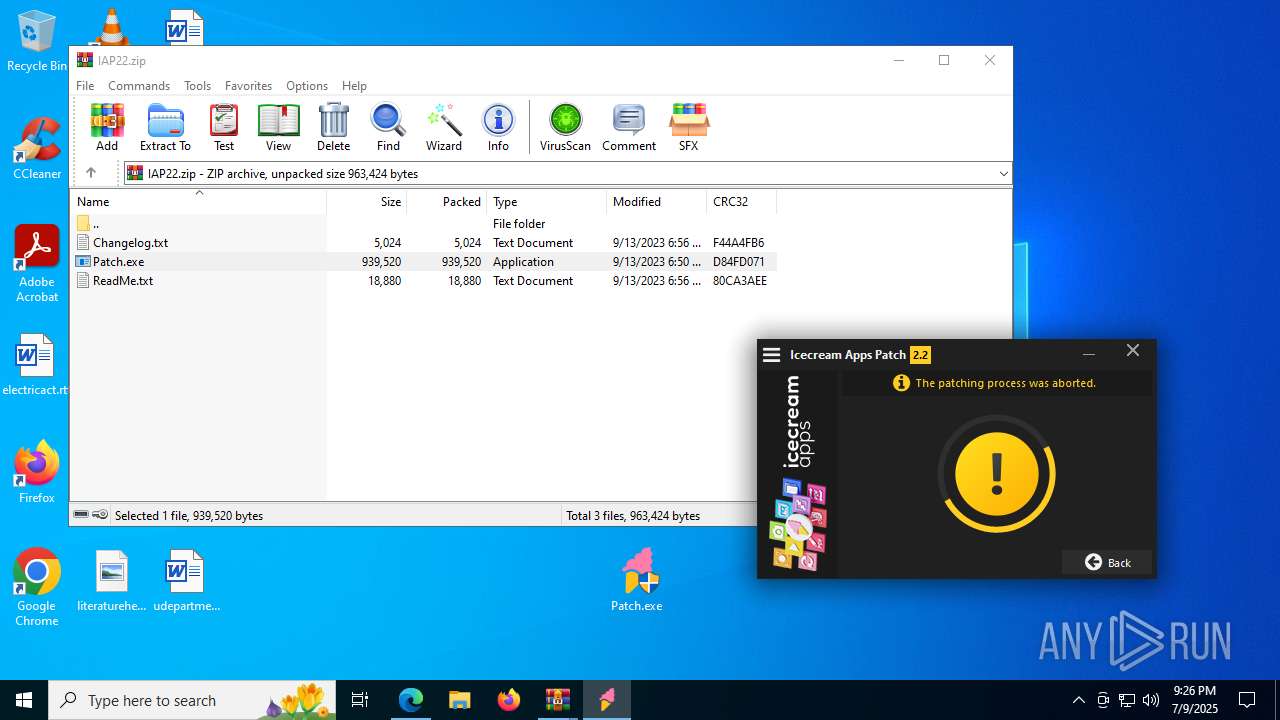Image resolution: width=1280 pixels, height=720 pixels.
Task: Select Changelog.txt in the archive list
Action: click(x=423, y=243)
